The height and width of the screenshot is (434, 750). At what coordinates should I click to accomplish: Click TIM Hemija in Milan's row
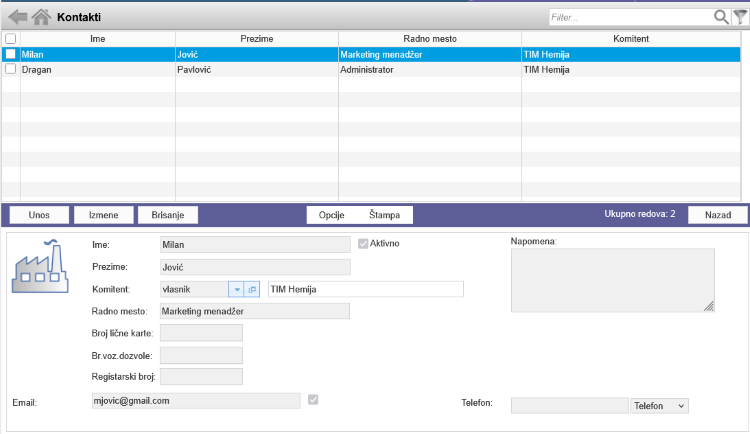[631, 55]
